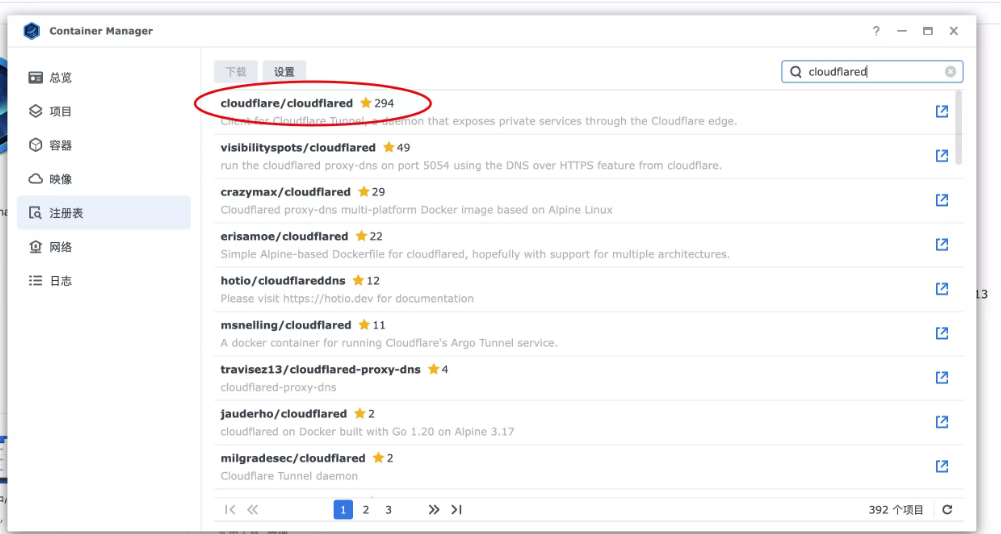
Task: Click the 下载 download button
Action: tap(236, 72)
